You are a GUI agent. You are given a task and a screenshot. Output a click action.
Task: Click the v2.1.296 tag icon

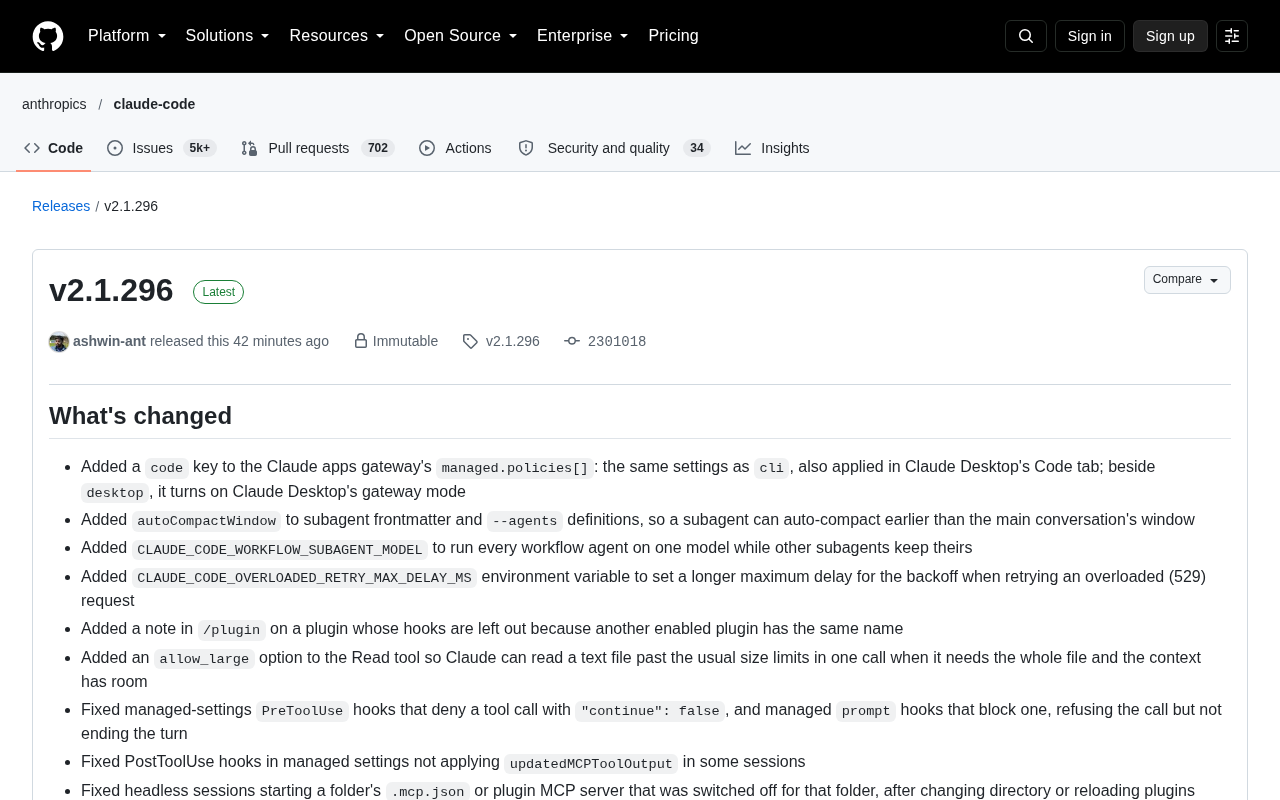coord(470,342)
